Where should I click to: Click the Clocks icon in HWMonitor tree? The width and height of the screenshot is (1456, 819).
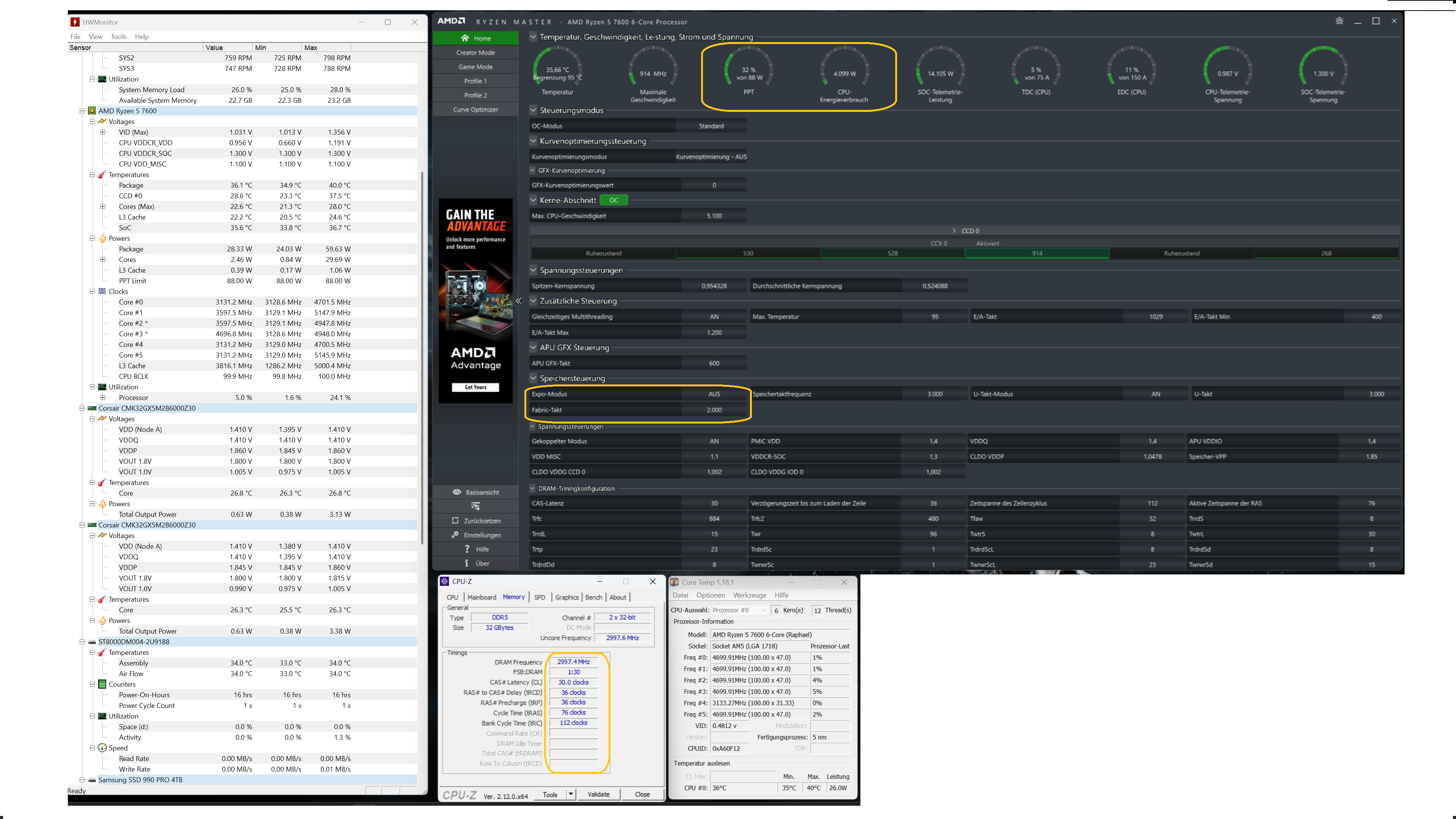102,292
